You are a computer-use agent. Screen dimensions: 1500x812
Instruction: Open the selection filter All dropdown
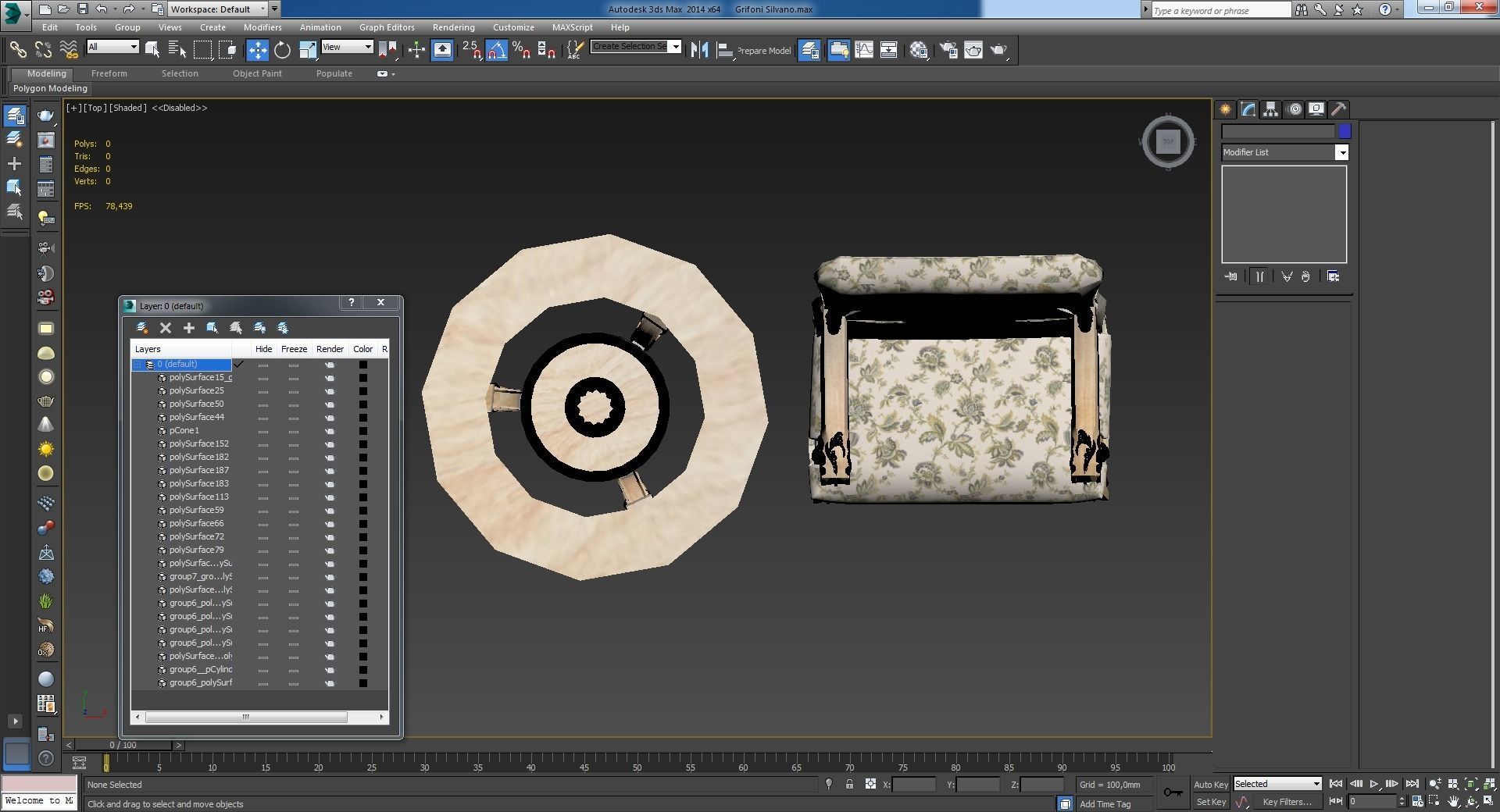[112, 47]
